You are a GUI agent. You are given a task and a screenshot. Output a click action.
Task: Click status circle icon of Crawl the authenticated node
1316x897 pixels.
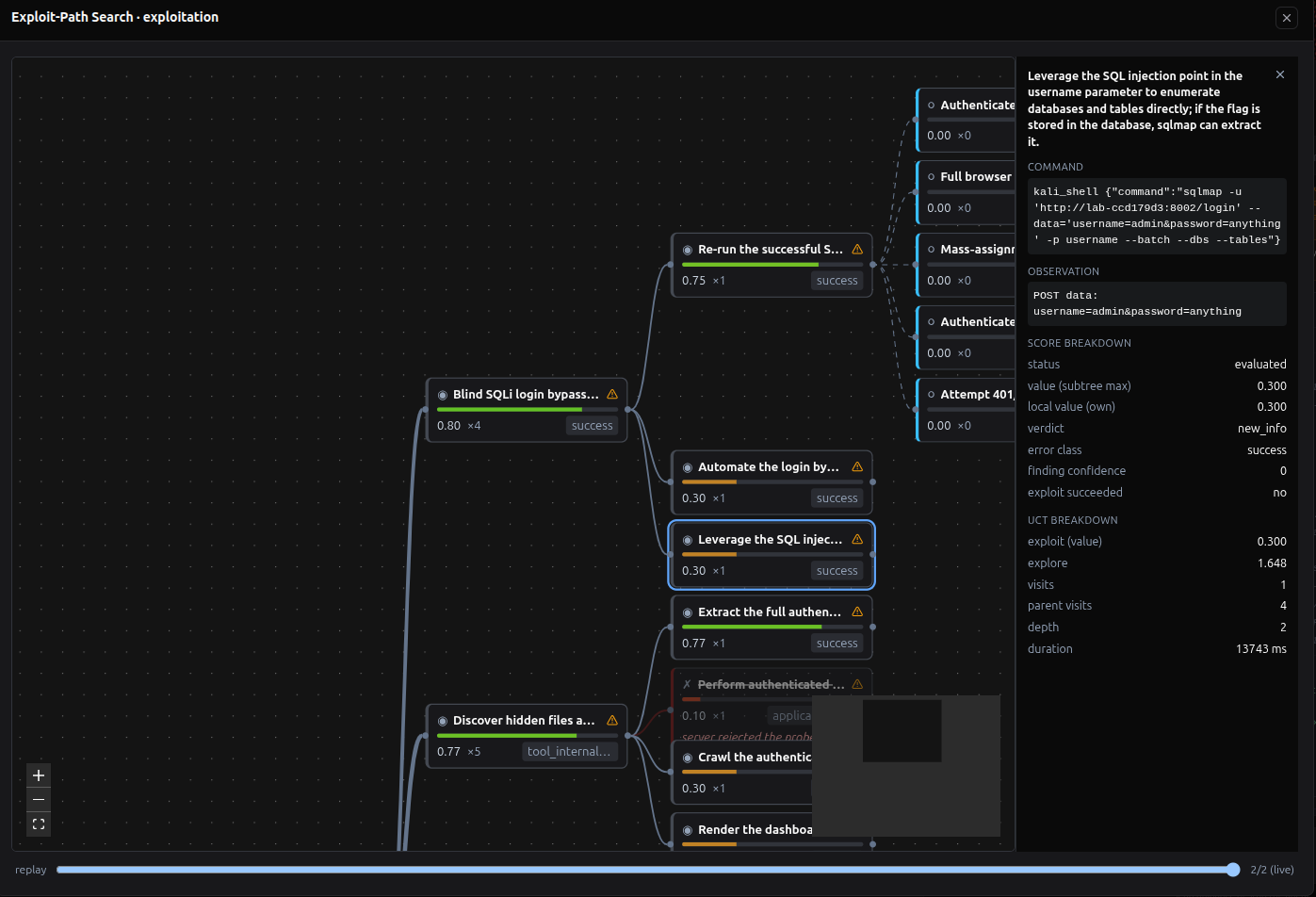[688, 758]
